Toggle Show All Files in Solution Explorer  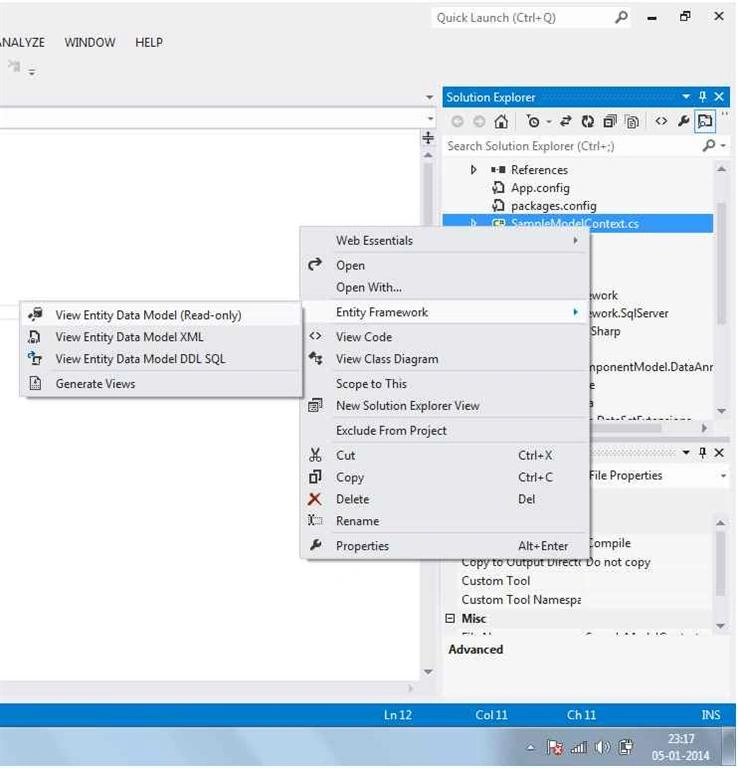632,121
